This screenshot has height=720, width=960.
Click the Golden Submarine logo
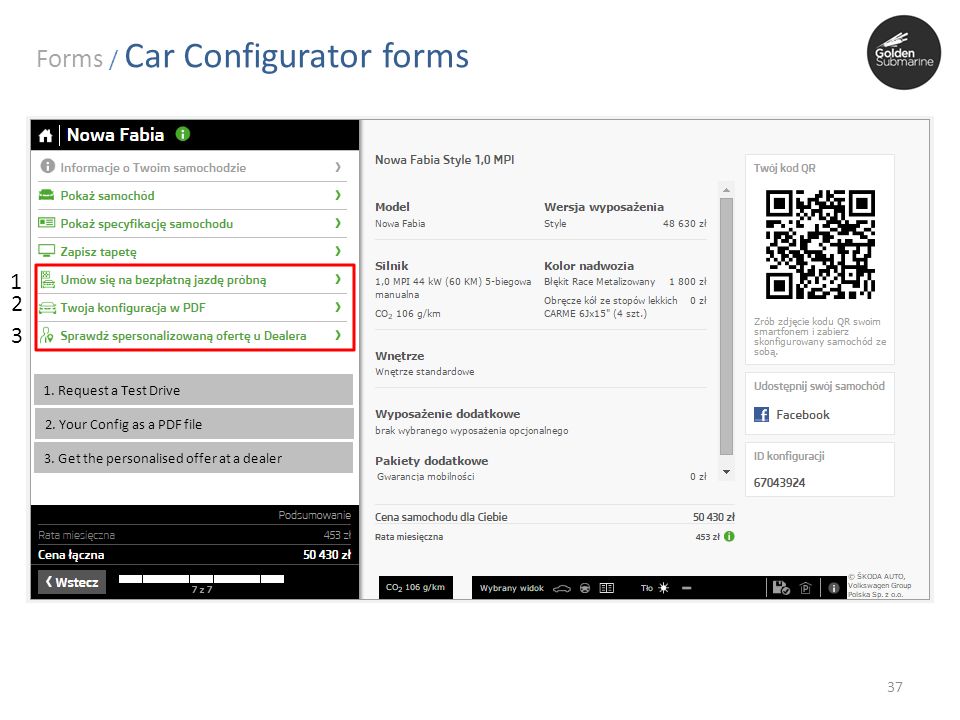904,53
